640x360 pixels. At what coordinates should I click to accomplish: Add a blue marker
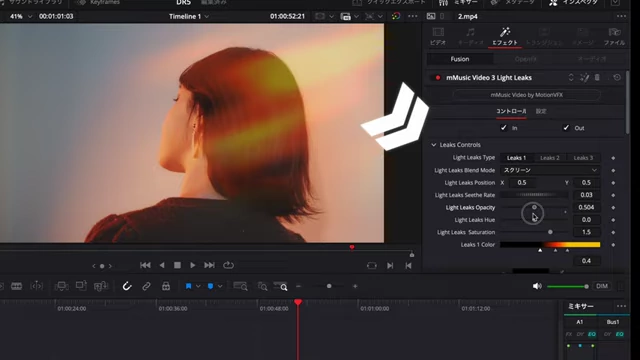pyautogui.click(x=210, y=287)
